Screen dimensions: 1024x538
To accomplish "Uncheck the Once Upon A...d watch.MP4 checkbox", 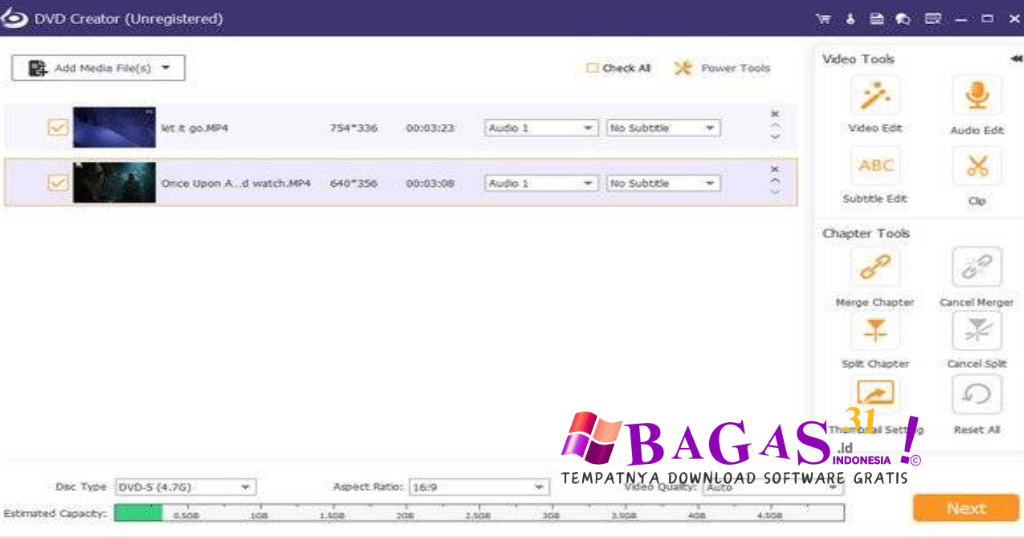I will 57,183.
